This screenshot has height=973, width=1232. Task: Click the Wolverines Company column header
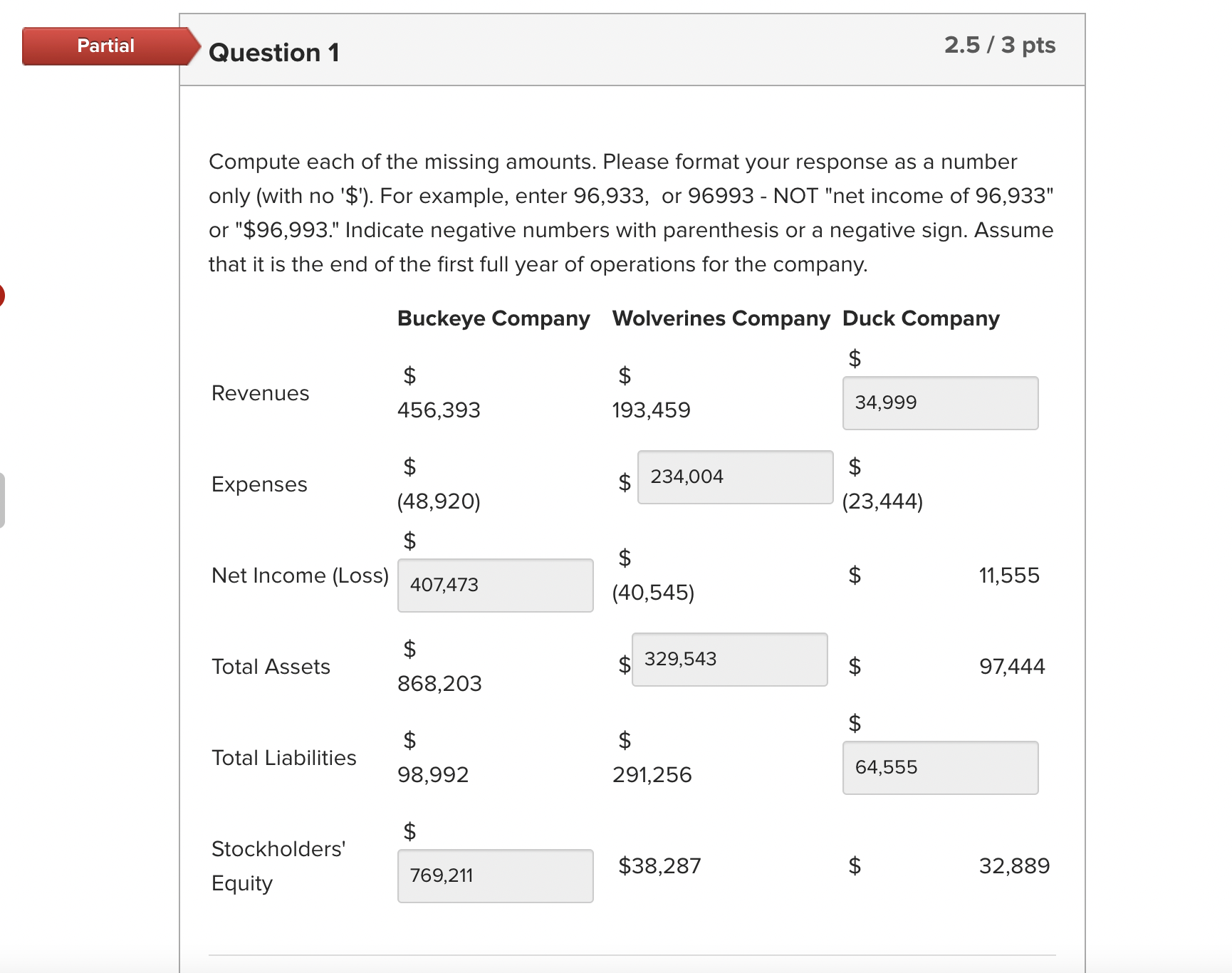[721, 318]
